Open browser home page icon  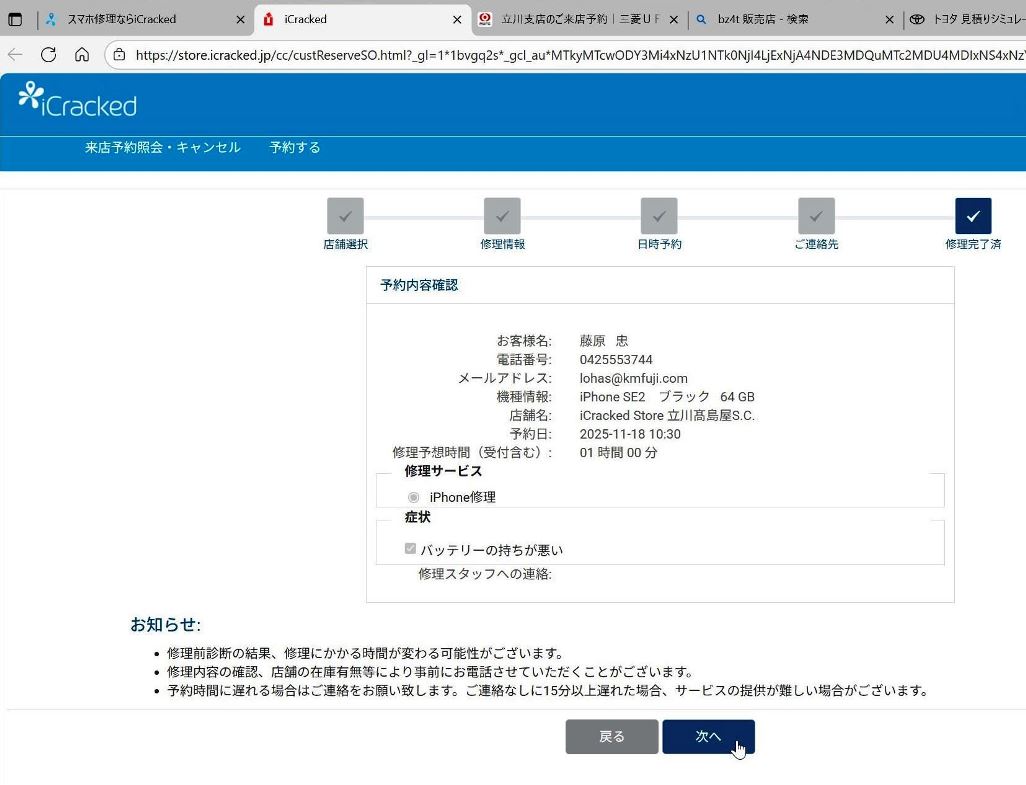click(x=82, y=55)
